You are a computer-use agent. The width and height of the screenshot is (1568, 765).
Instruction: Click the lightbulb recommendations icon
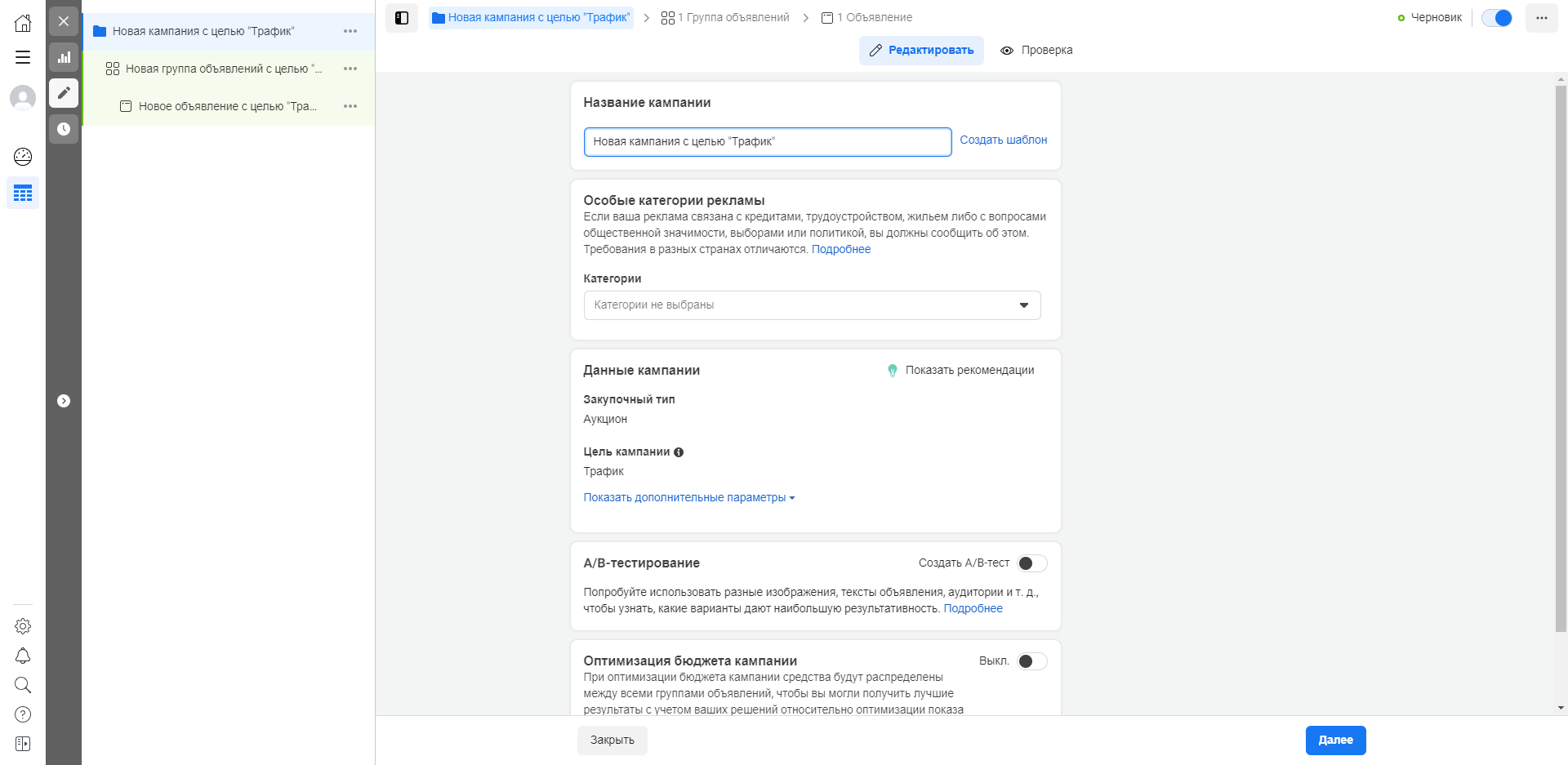coord(893,371)
